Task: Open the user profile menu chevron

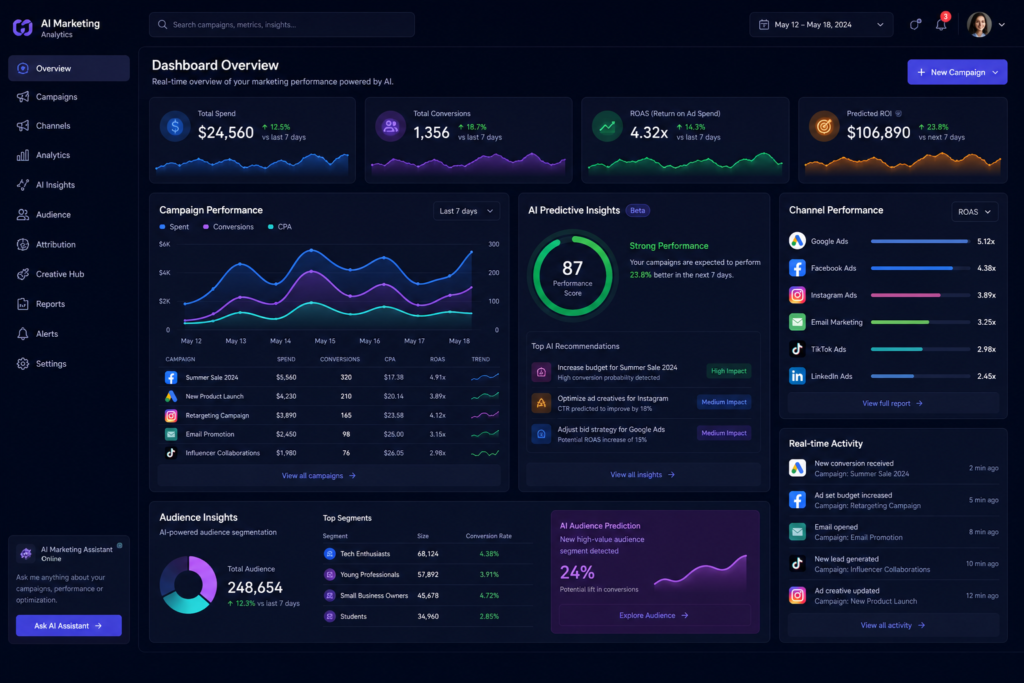Action: point(1002,25)
